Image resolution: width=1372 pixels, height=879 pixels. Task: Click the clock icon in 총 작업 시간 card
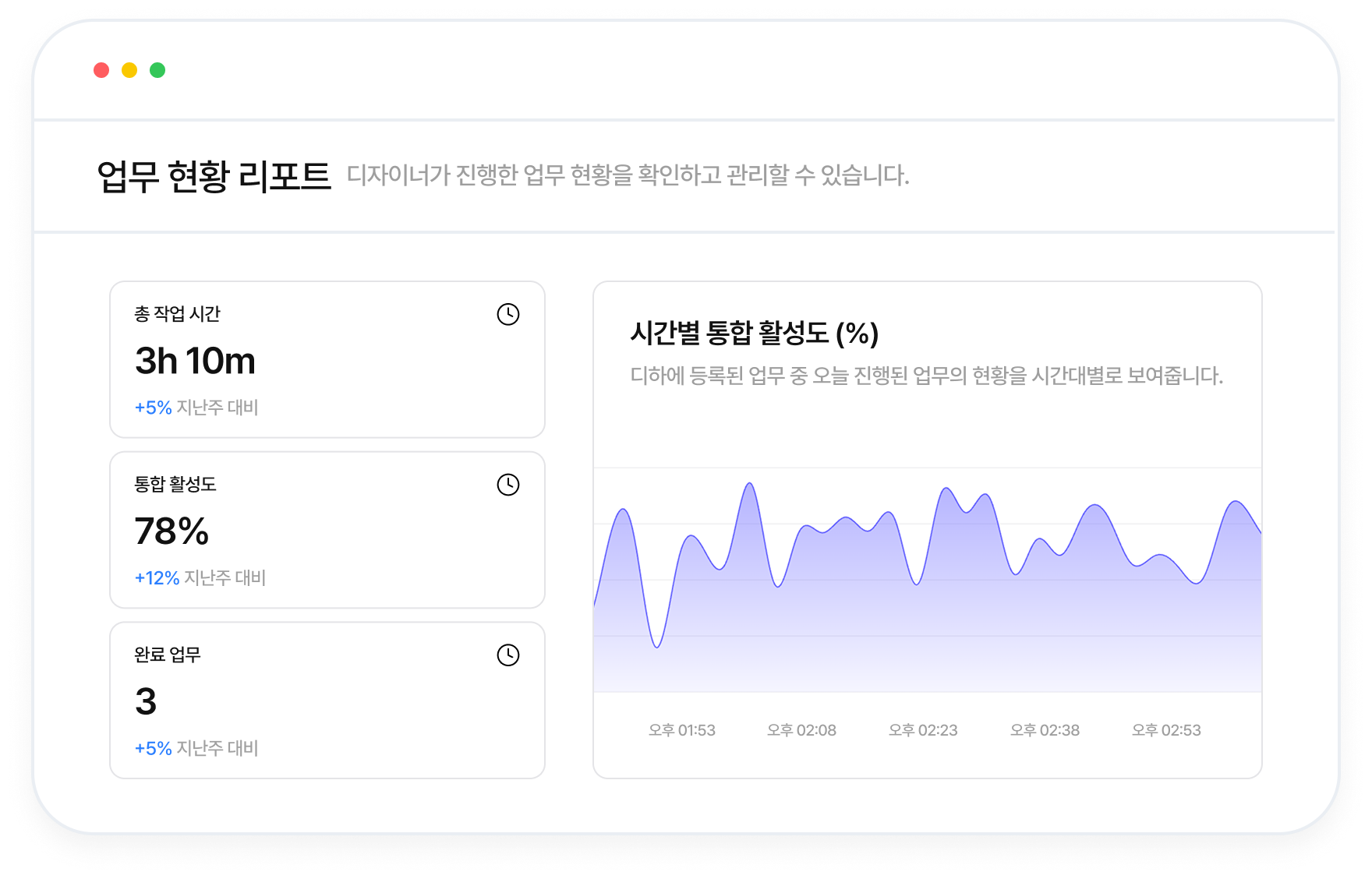[508, 314]
